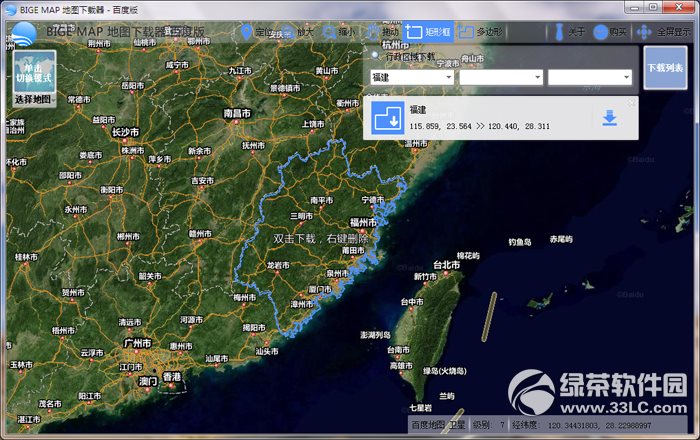This screenshot has height=440, width=700.
Task: Open the 购买 purchase option
Action: pyautogui.click(x=610, y=32)
